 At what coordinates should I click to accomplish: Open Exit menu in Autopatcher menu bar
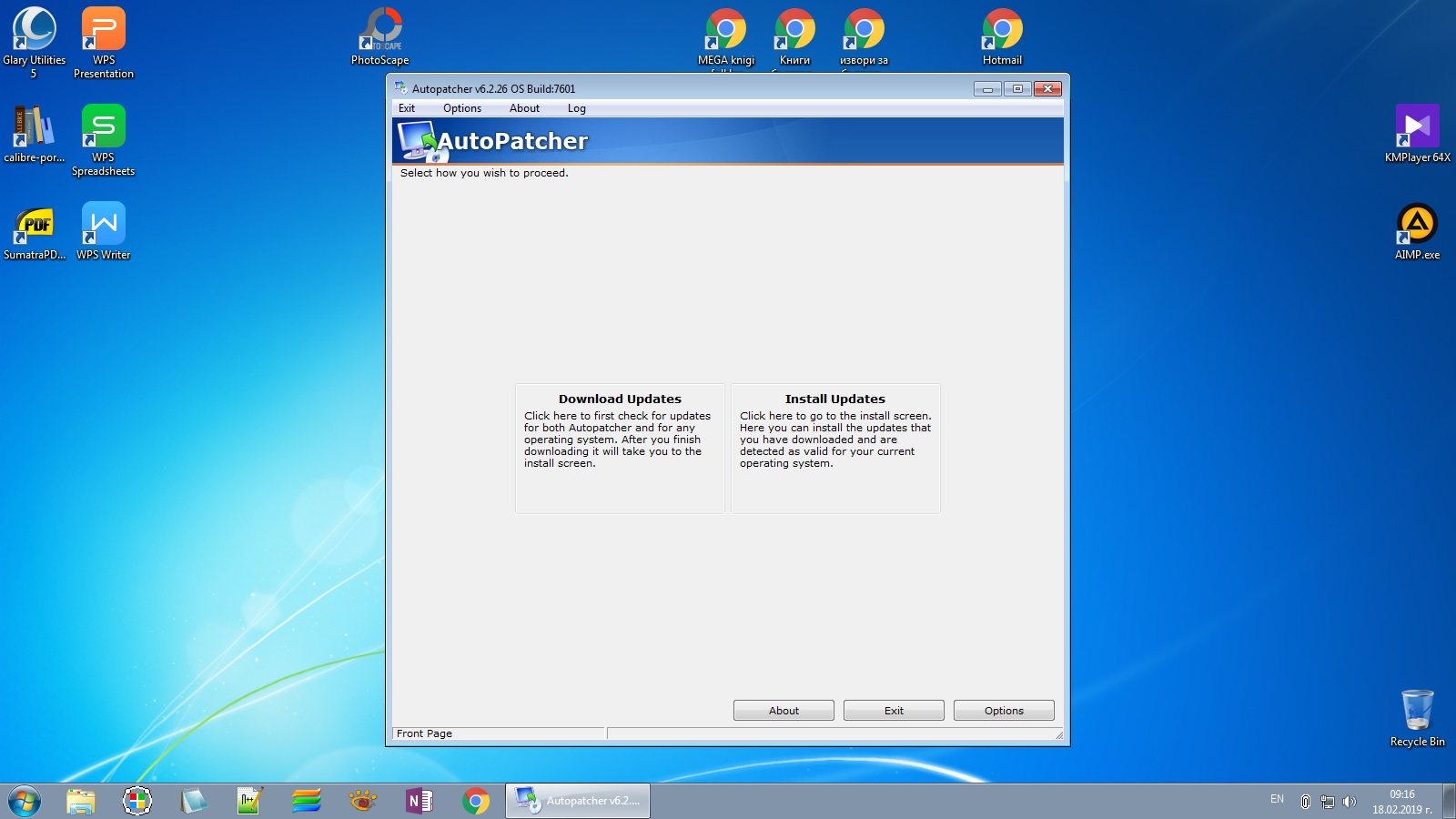pos(407,108)
